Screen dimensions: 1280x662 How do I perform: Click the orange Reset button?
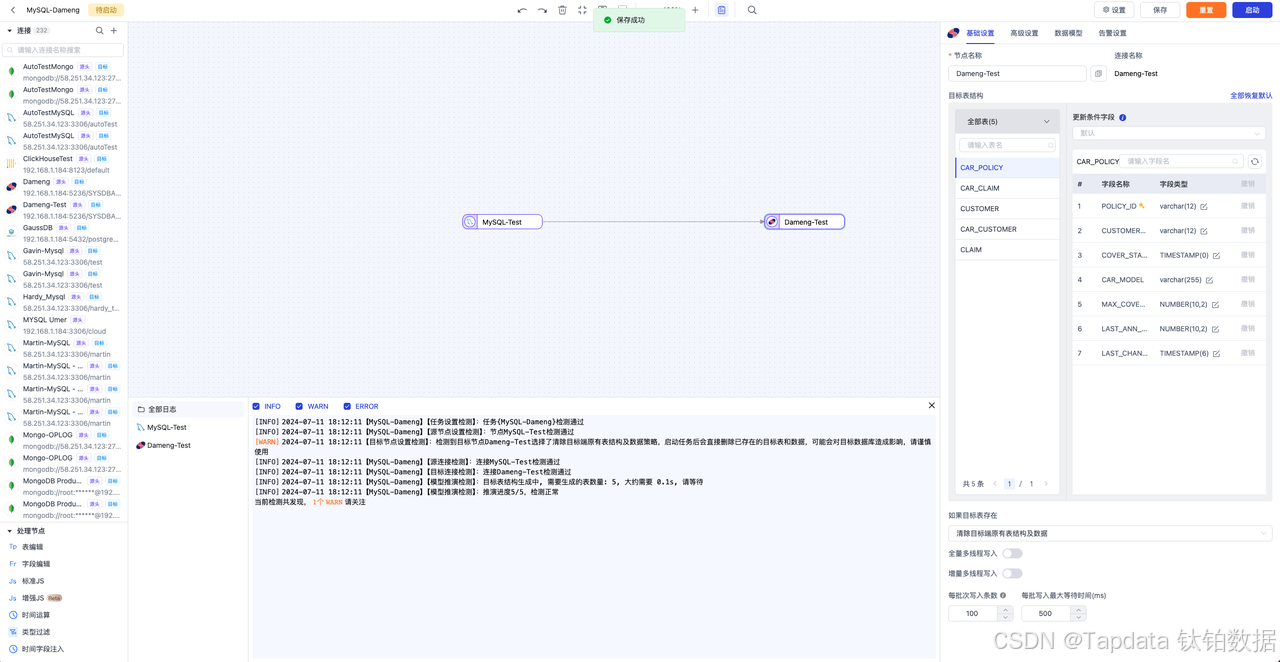(1206, 10)
